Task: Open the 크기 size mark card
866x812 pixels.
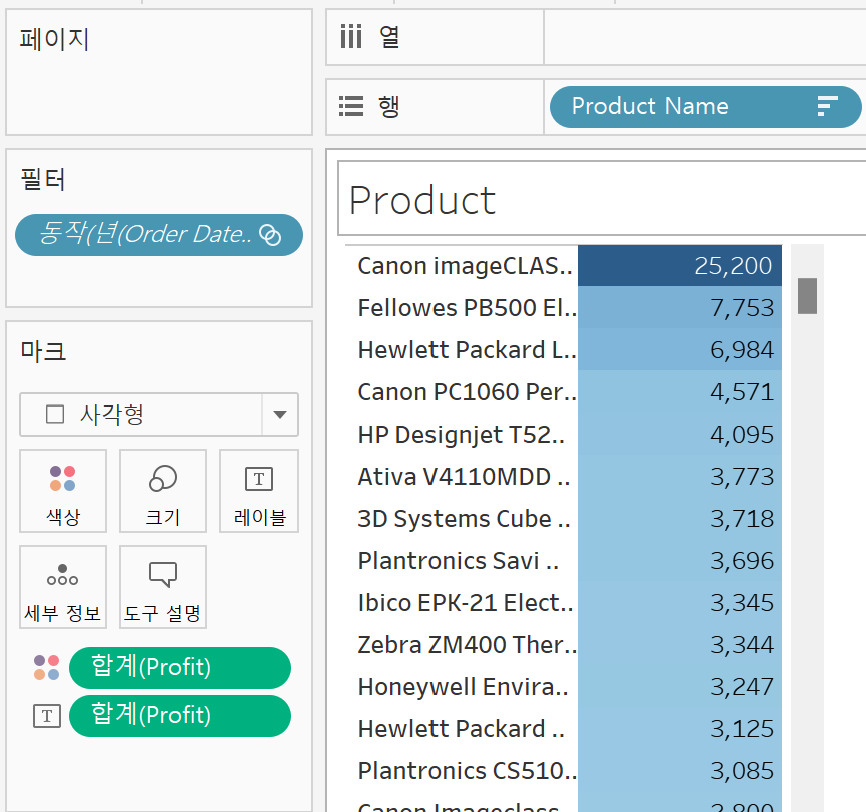Action: (163, 491)
